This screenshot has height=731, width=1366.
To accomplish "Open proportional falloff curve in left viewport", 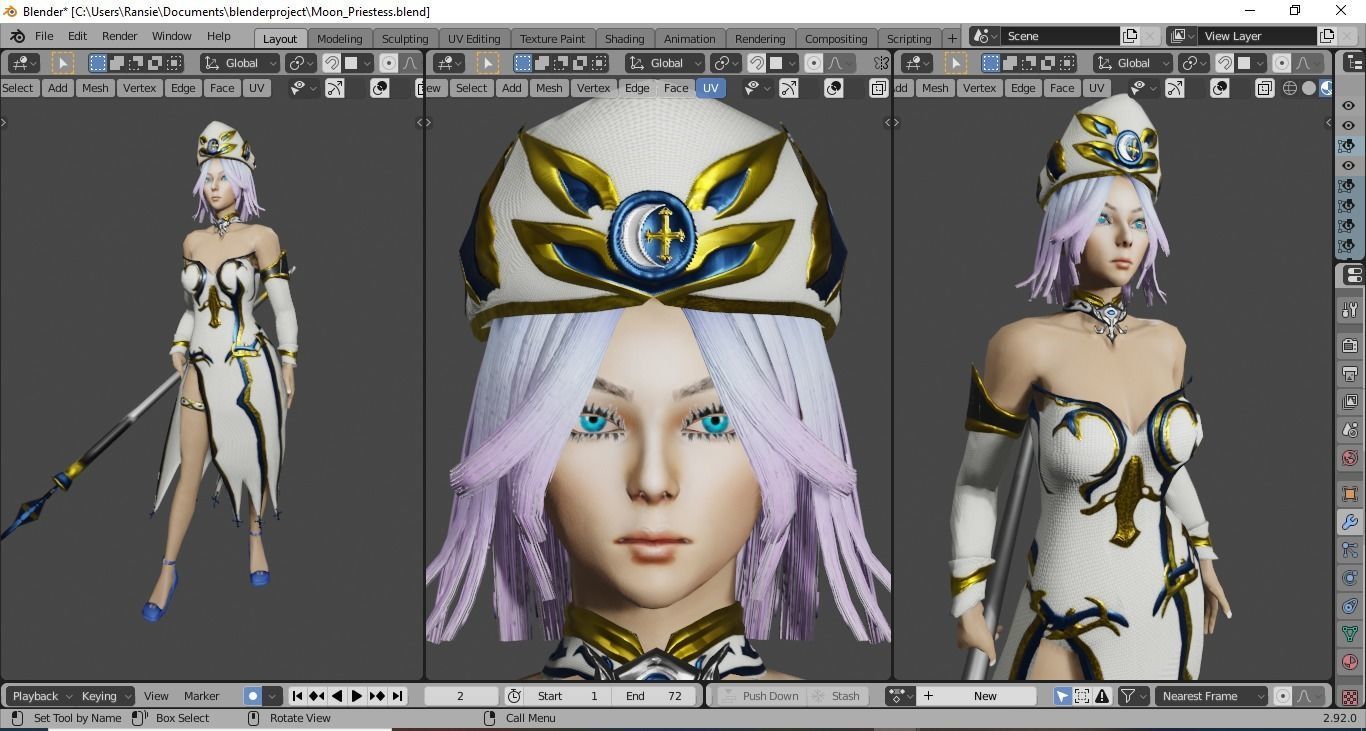I will 410,63.
